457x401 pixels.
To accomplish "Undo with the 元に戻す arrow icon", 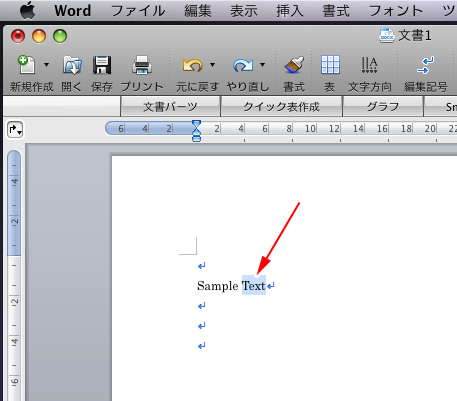I will coord(192,65).
